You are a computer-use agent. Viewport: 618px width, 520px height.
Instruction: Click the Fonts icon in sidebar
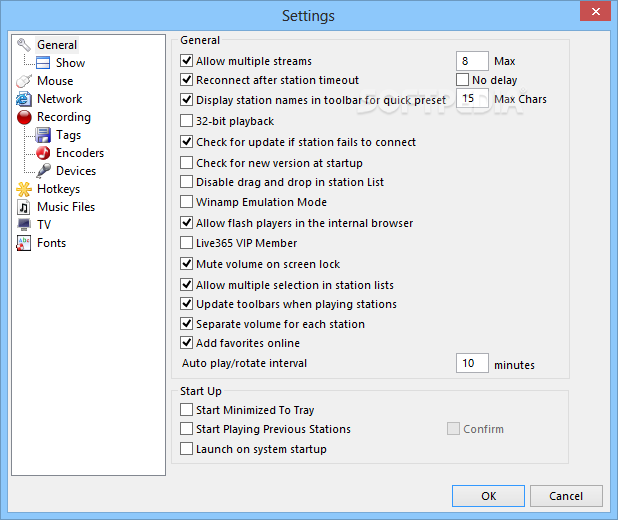coord(24,243)
